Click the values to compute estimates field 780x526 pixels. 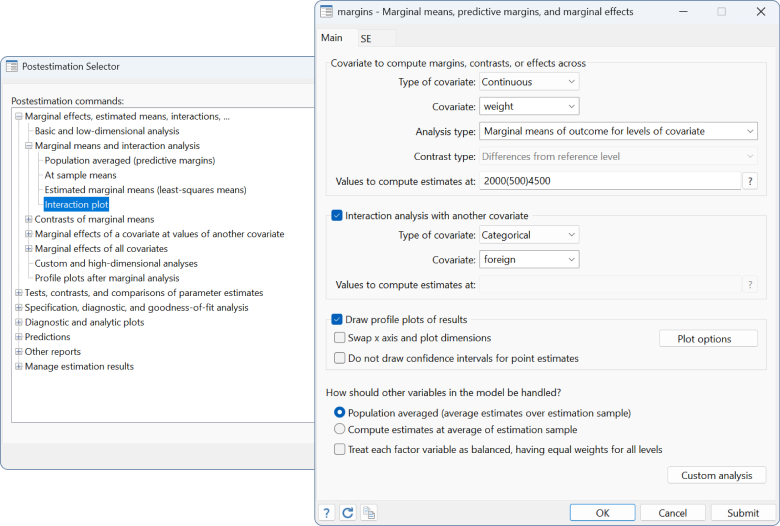(x=608, y=181)
